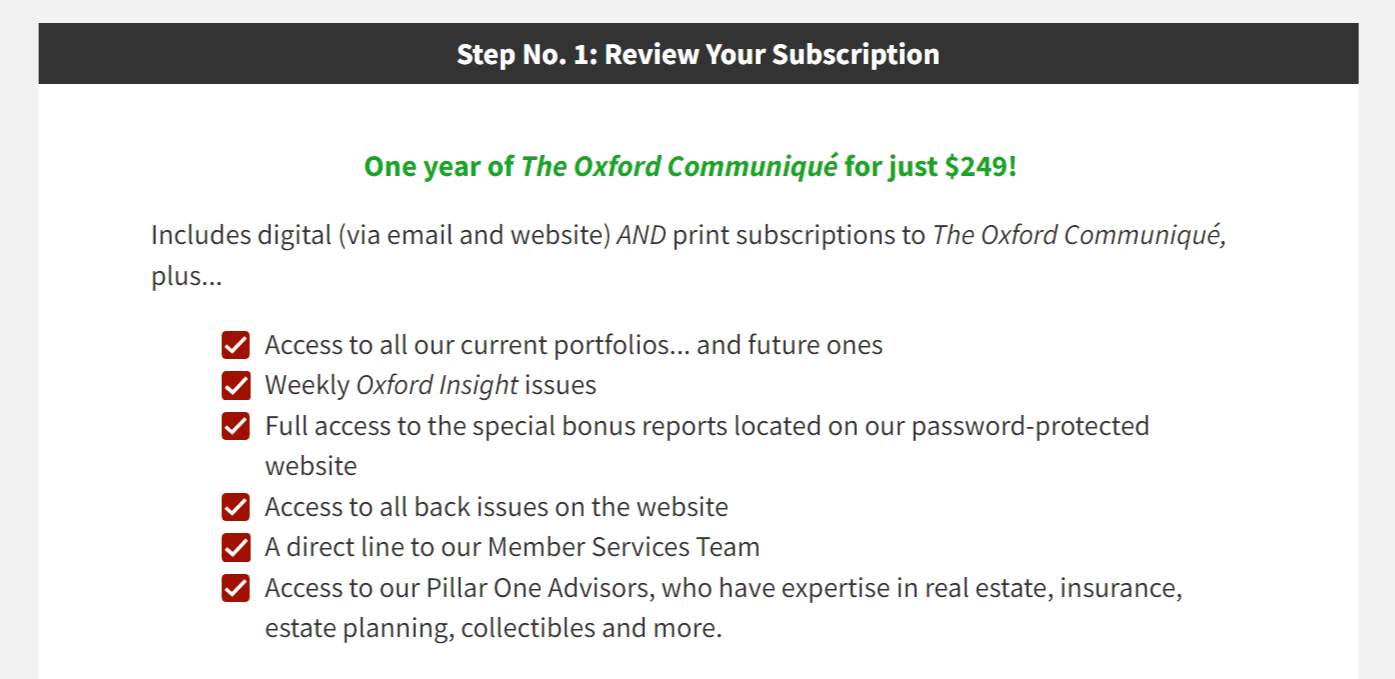Click the italic word 'AND'
Screen dimensions: 1395x679
coord(641,236)
